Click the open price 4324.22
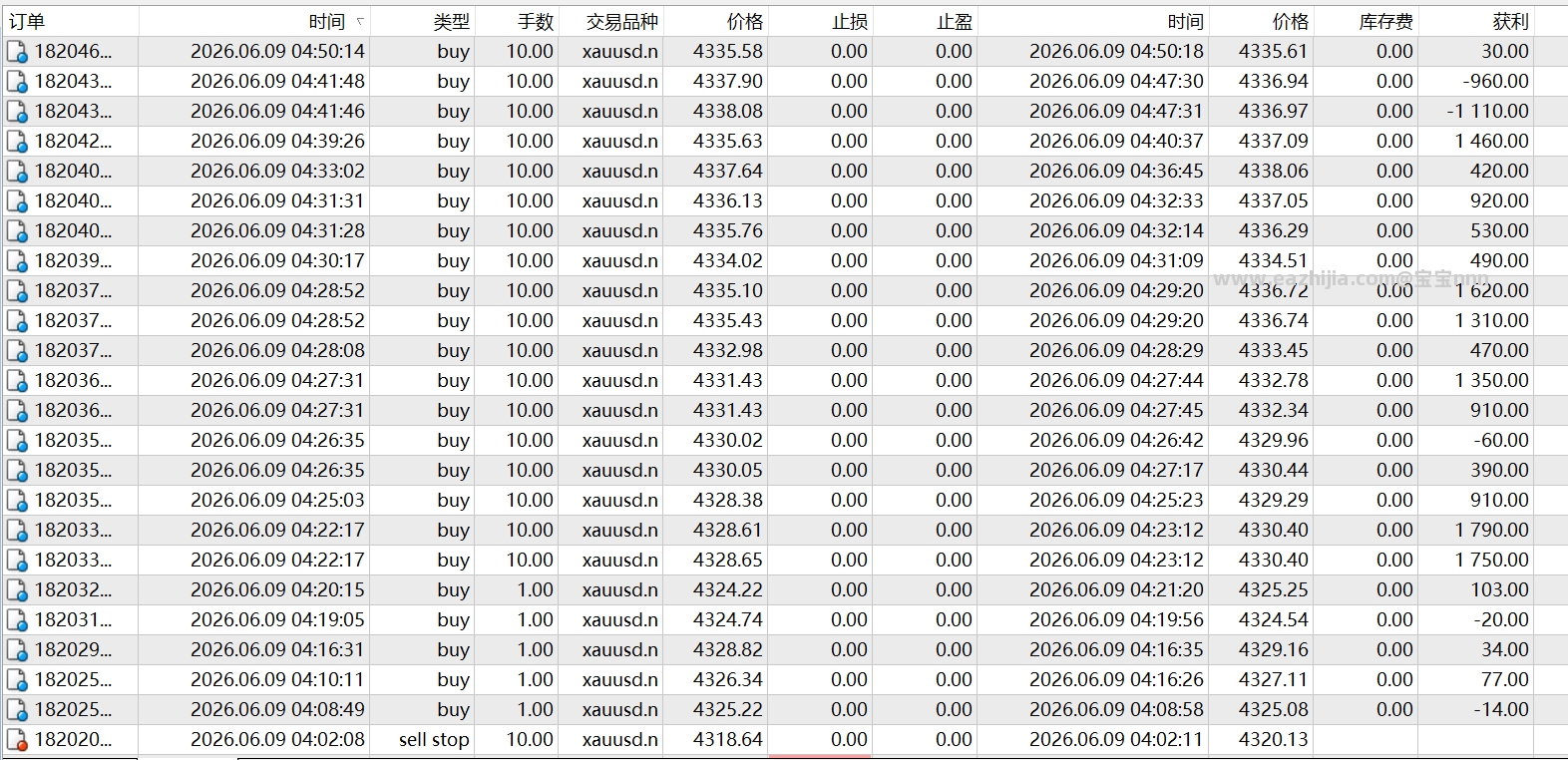 [x=728, y=590]
